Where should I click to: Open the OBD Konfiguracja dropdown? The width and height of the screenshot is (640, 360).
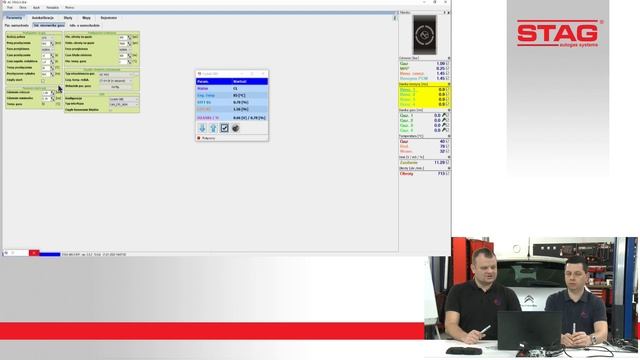point(124,99)
